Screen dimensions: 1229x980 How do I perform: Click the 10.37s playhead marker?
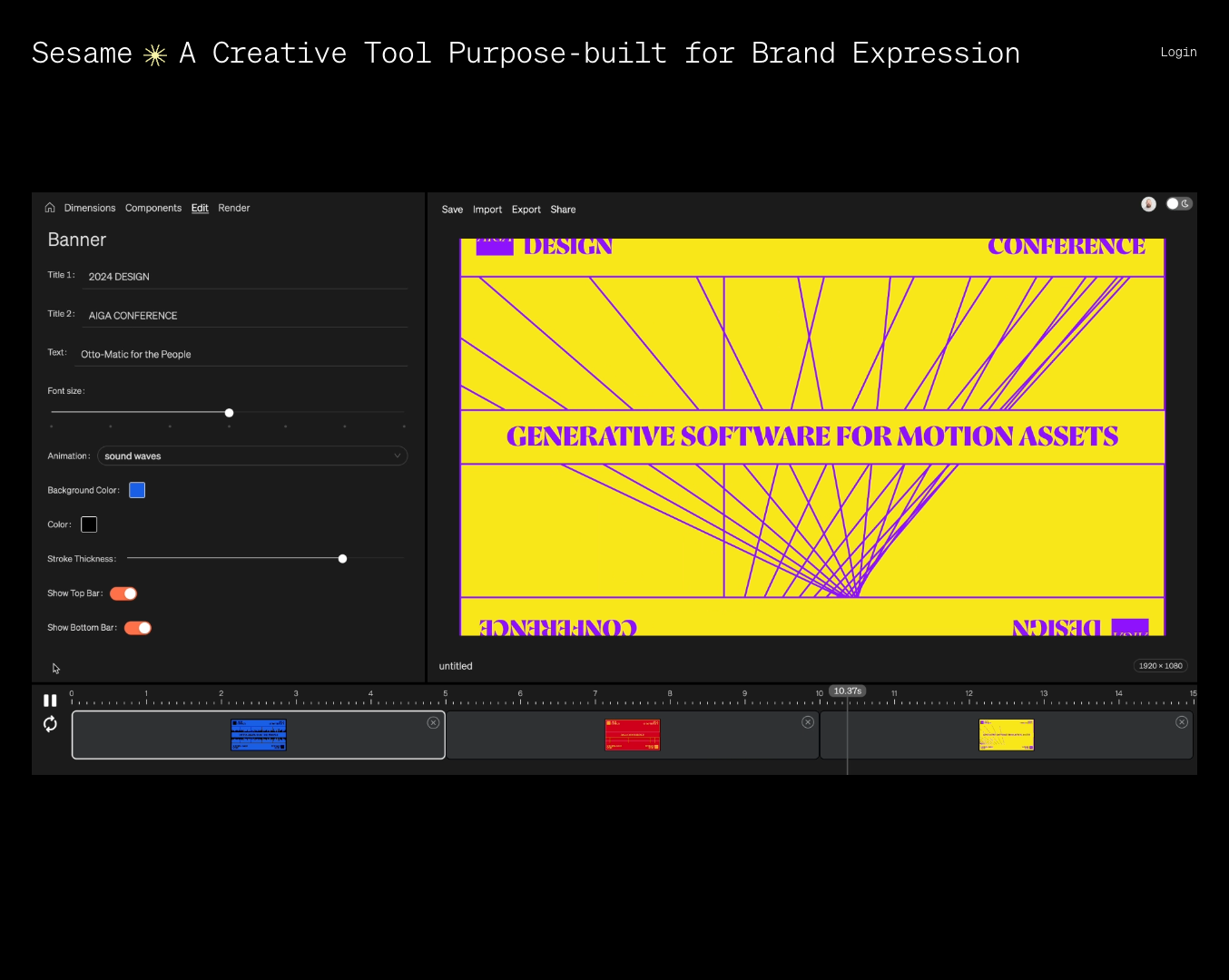847,691
